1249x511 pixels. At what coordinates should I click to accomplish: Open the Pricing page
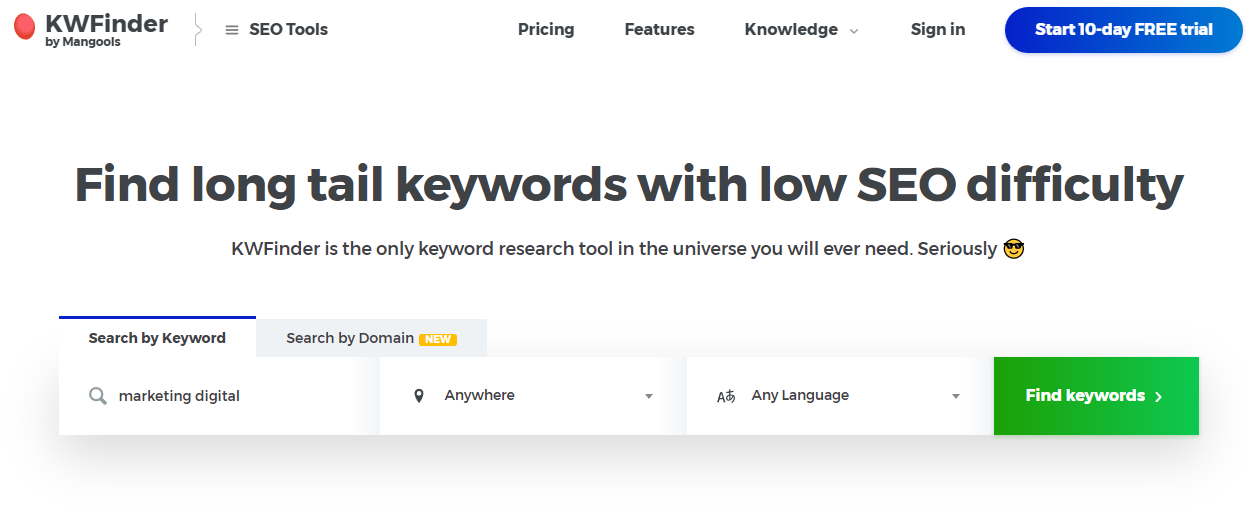coord(546,29)
